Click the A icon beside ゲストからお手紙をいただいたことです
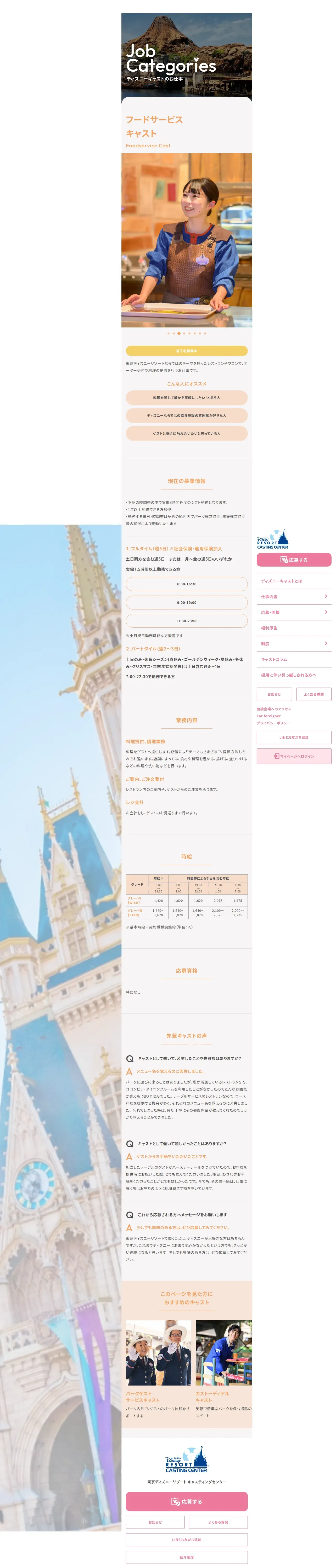Image resolution: width=336 pixels, height=1568 pixels. (129, 1157)
